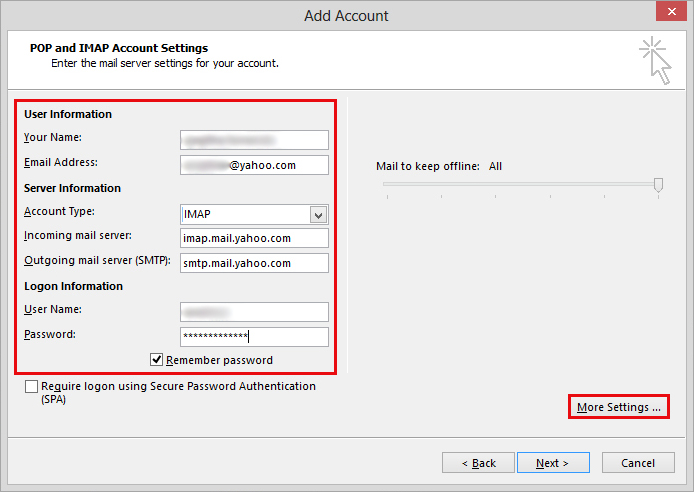
Task: Click the Outgoing mail server SMTP field
Action: 254,263
